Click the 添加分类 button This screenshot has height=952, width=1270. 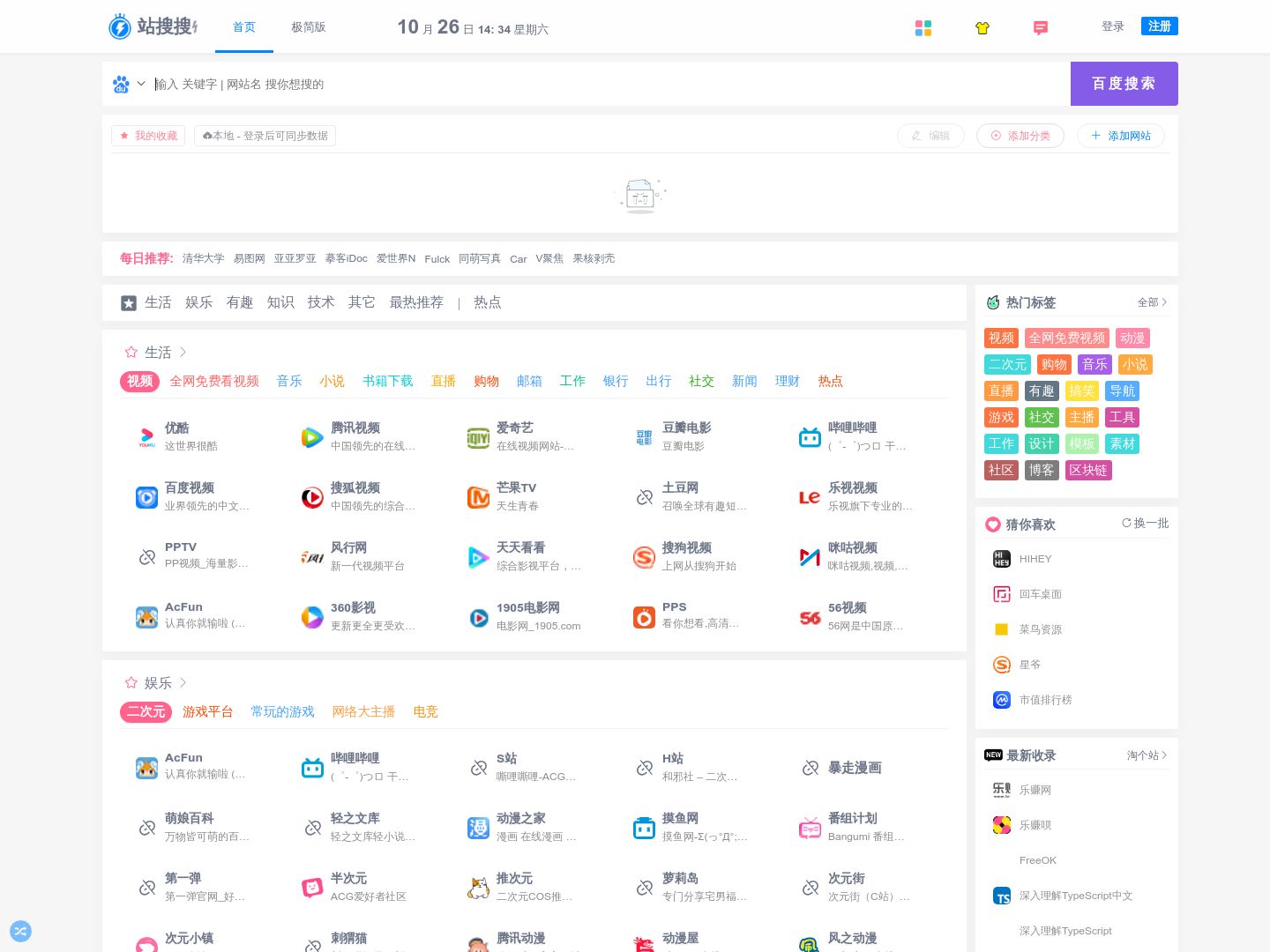point(1020,136)
